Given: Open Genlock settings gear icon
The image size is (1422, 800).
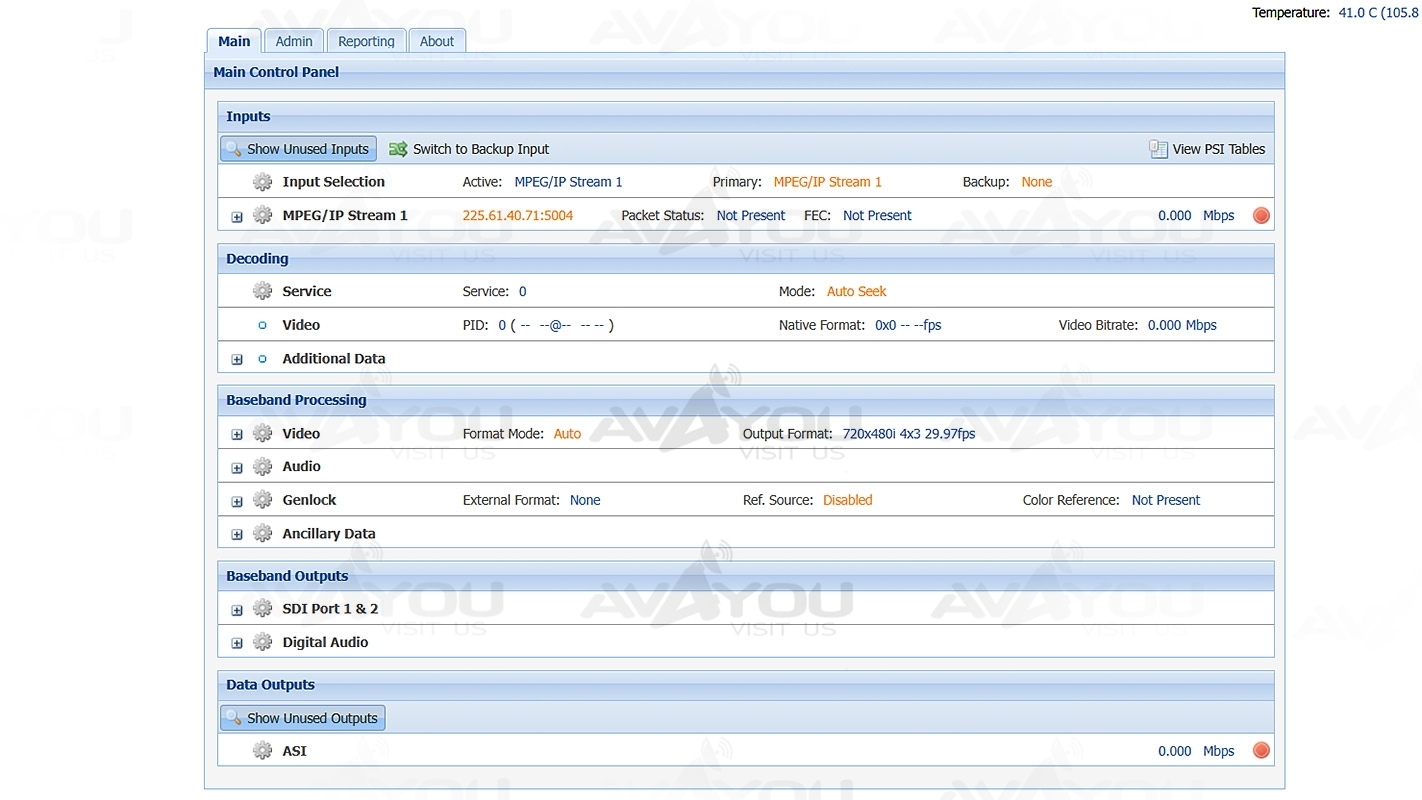Looking at the screenshot, I should click(x=262, y=500).
